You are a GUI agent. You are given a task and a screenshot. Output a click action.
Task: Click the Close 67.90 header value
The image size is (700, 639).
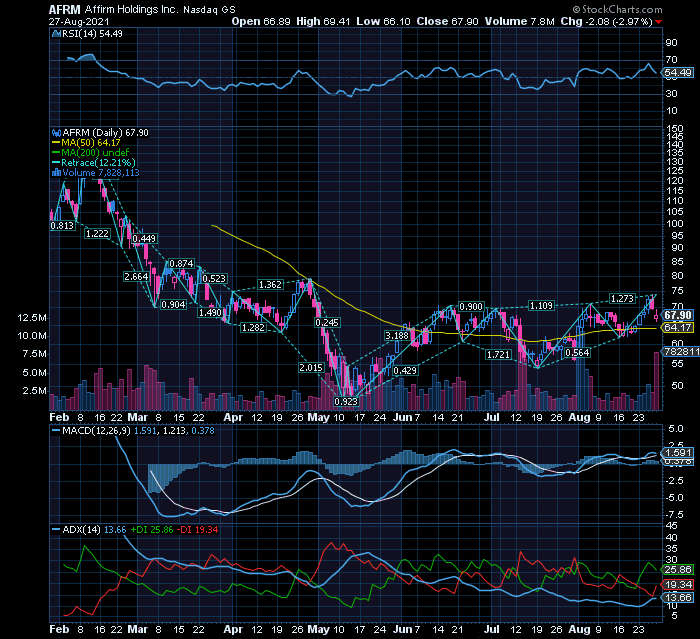coord(447,21)
